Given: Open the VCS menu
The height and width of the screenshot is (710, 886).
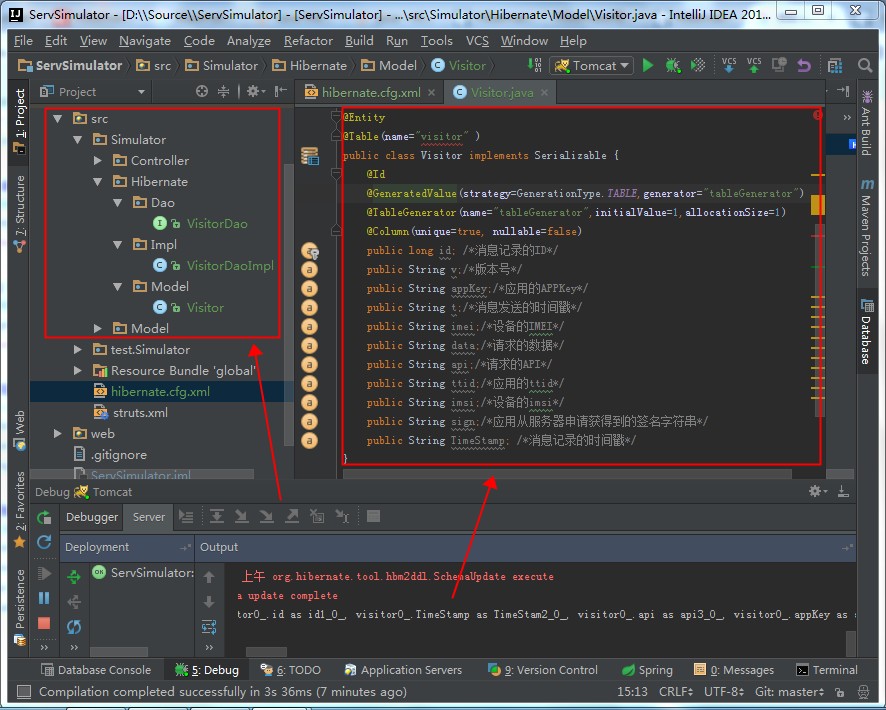Looking at the screenshot, I should (x=477, y=41).
